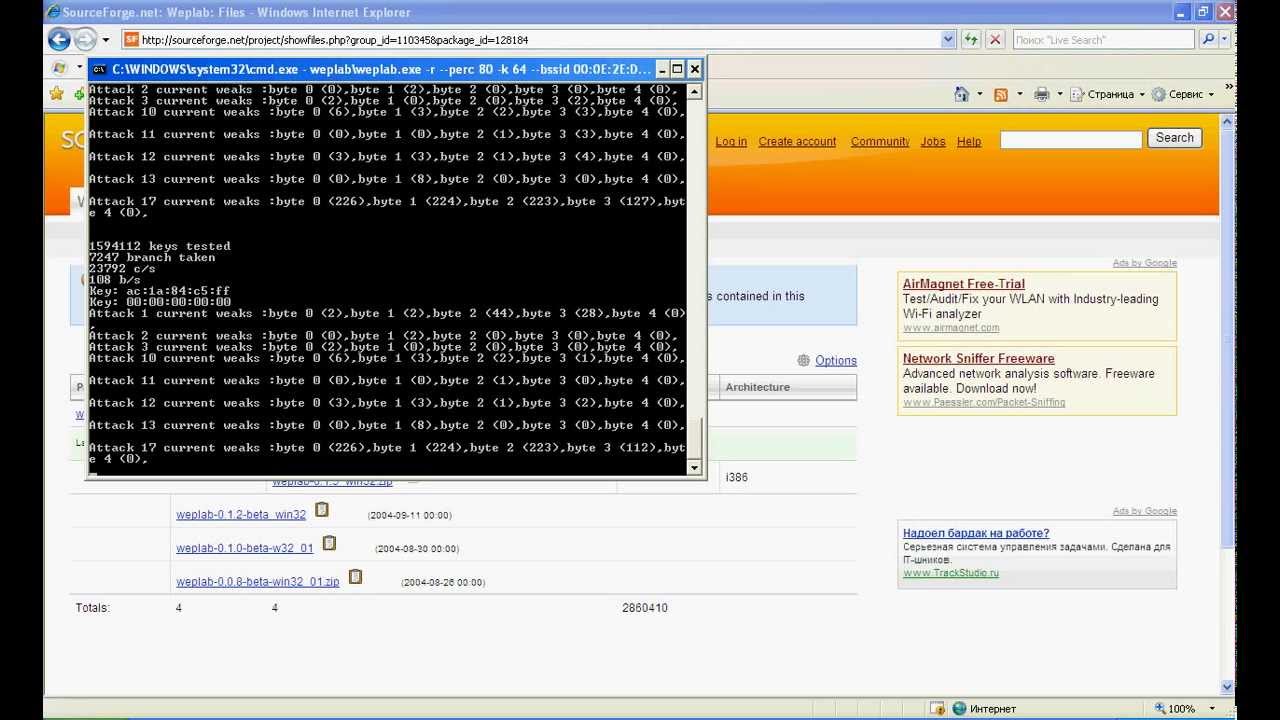Open the RSS feeds dropdown arrow
This screenshot has width=1280, height=720.
tap(1019, 94)
